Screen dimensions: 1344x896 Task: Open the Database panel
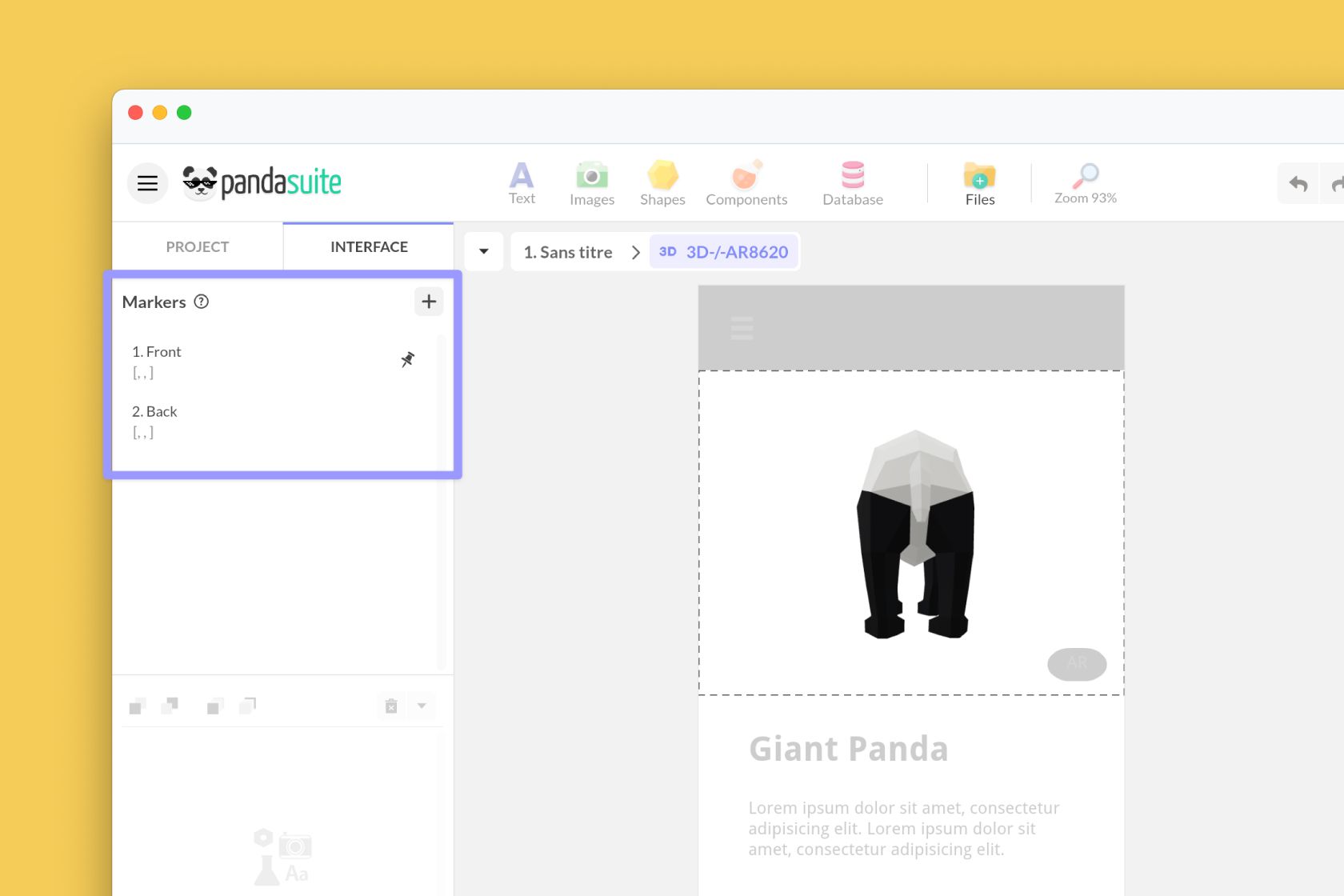click(853, 183)
